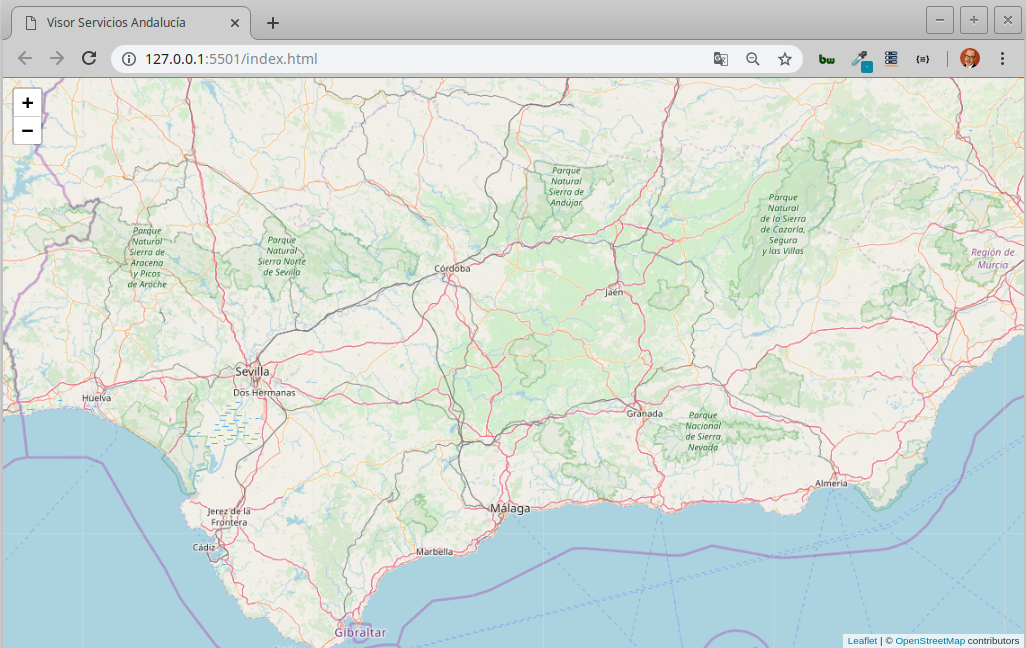Image resolution: width=1026 pixels, height=648 pixels.
Task: Zoom out the map with minus button
Action: pos(27,130)
